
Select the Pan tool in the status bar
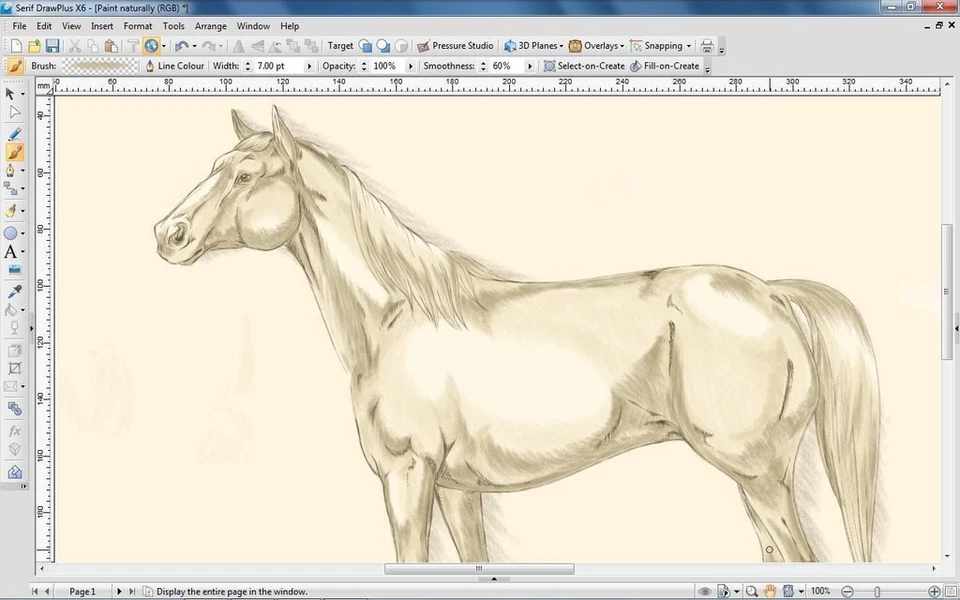[x=771, y=591]
